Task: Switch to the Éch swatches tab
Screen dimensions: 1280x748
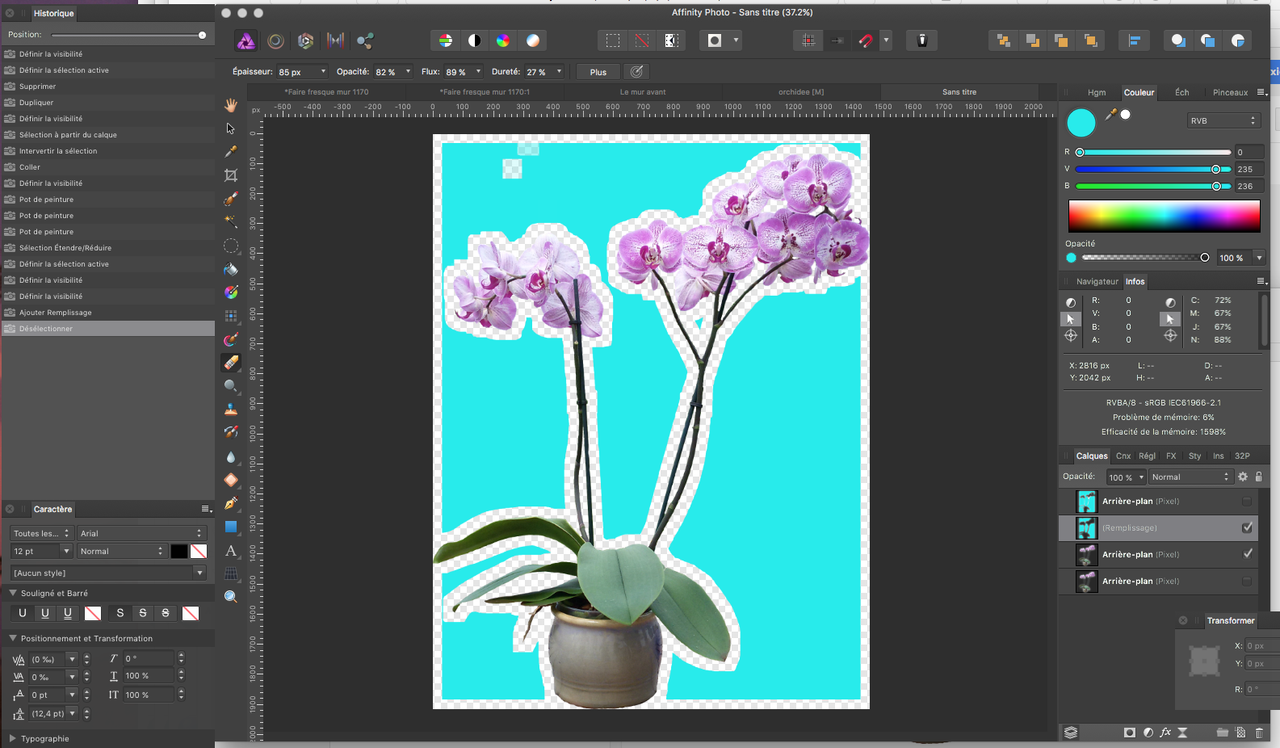Action: click(x=1182, y=92)
